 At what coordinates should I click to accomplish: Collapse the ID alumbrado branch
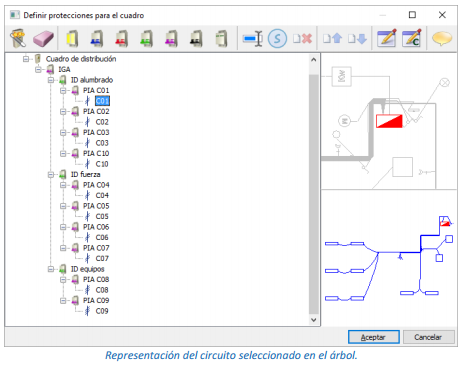(x=51, y=80)
